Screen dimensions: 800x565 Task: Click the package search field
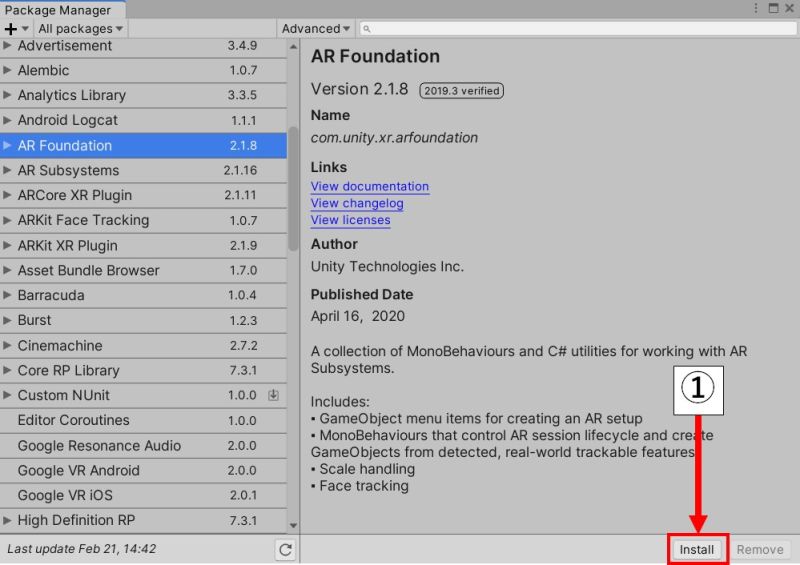click(580, 29)
